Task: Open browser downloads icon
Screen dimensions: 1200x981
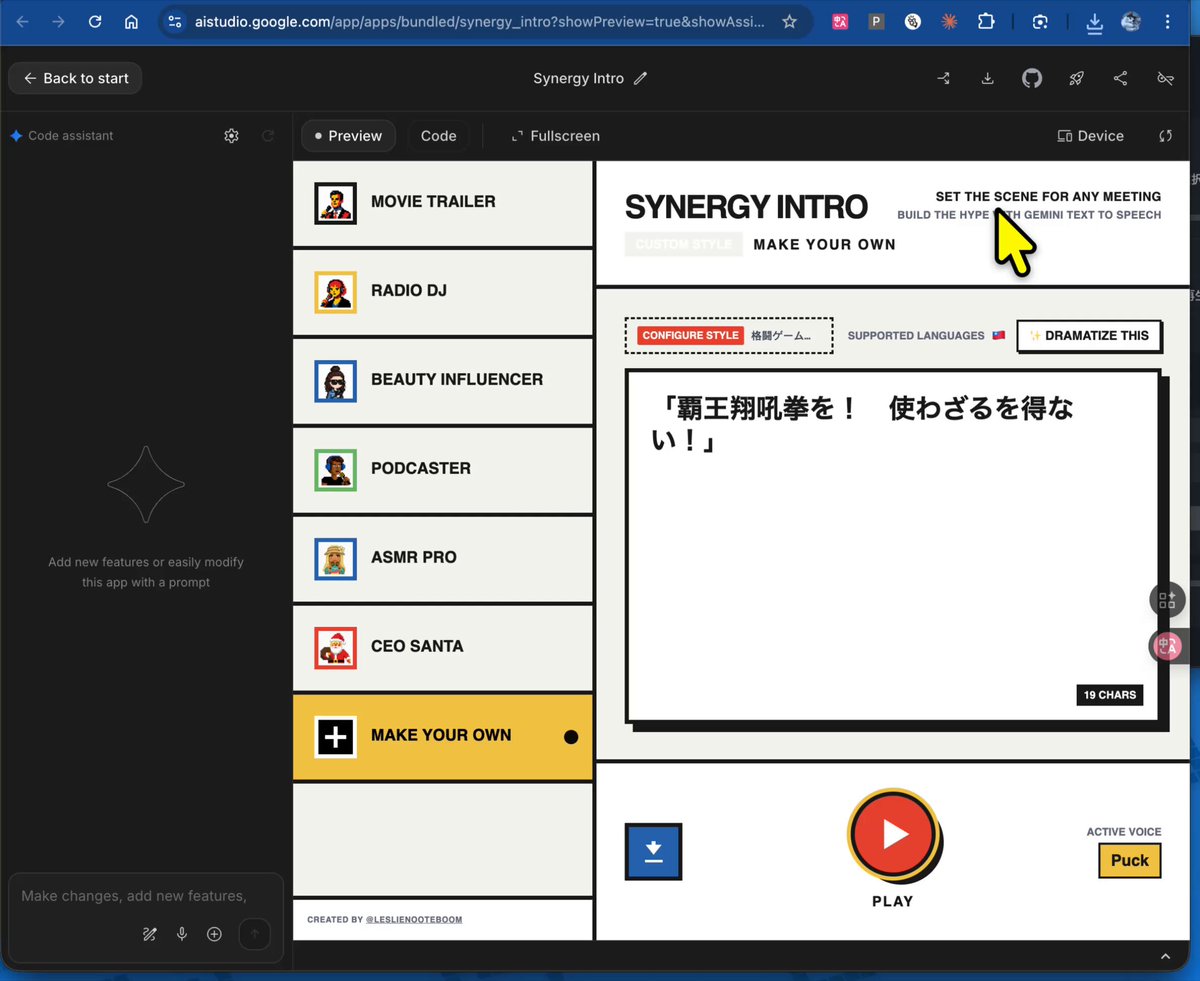Action: (x=1094, y=21)
